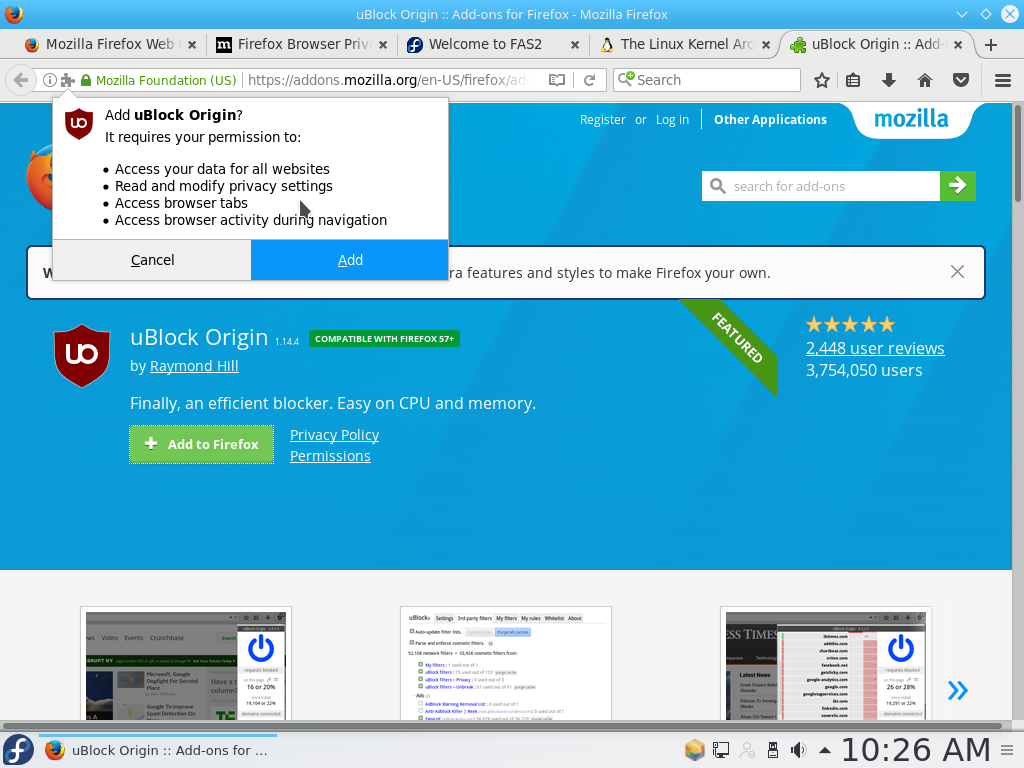Image resolution: width=1024 pixels, height=768 pixels.
Task: Cancel the uBlock Origin install prompt
Action: (152, 260)
